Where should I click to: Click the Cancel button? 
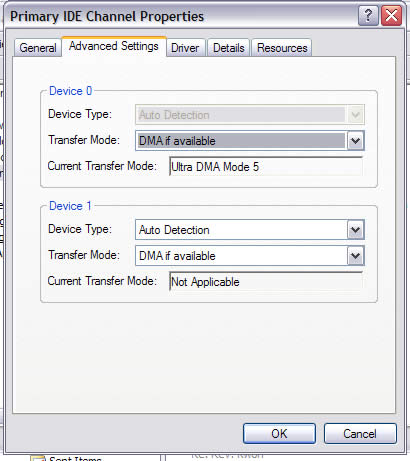[x=360, y=434]
